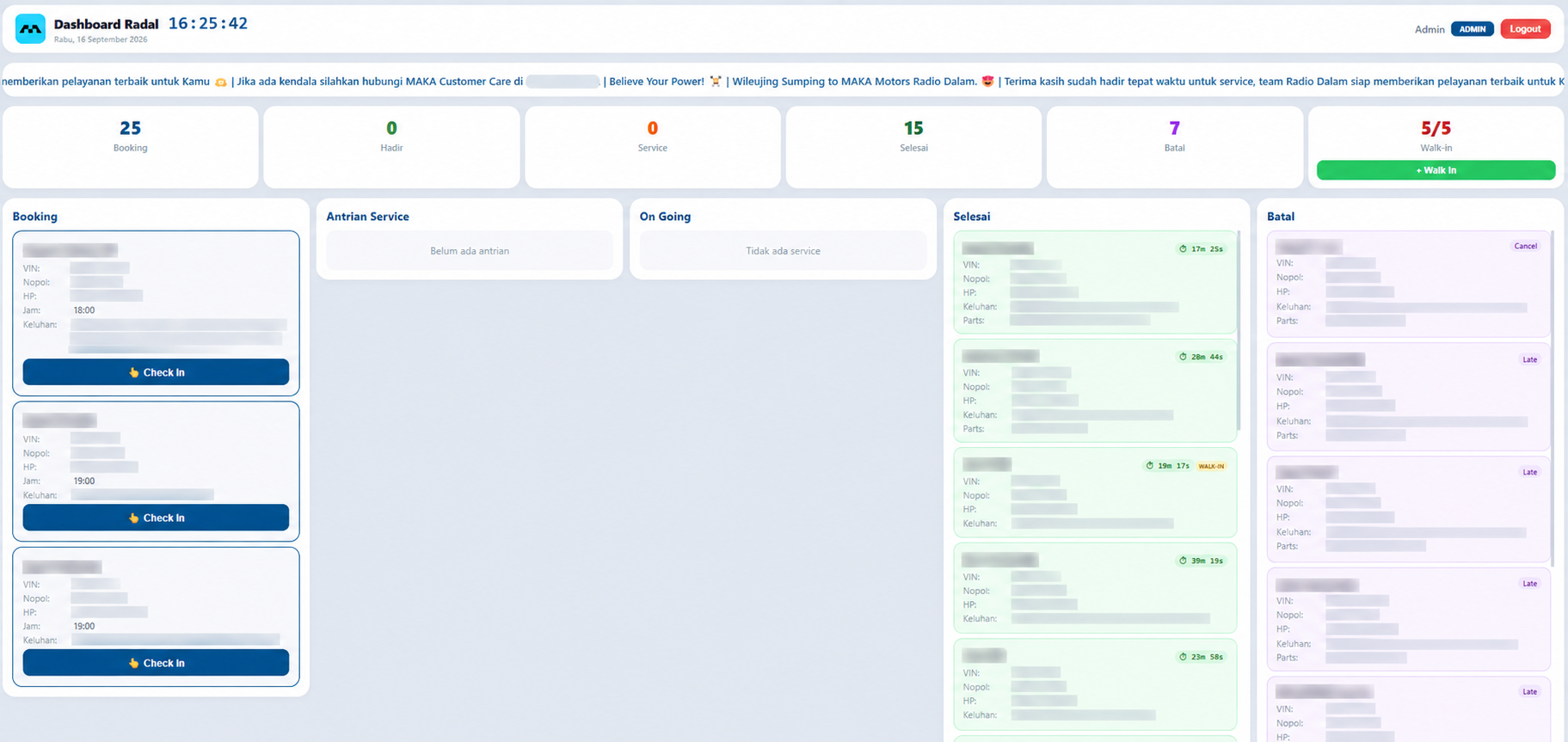The width and height of the screenshot is (1568, 742).
Task: Click the Selesai column heading
Action: pos(972,217)
